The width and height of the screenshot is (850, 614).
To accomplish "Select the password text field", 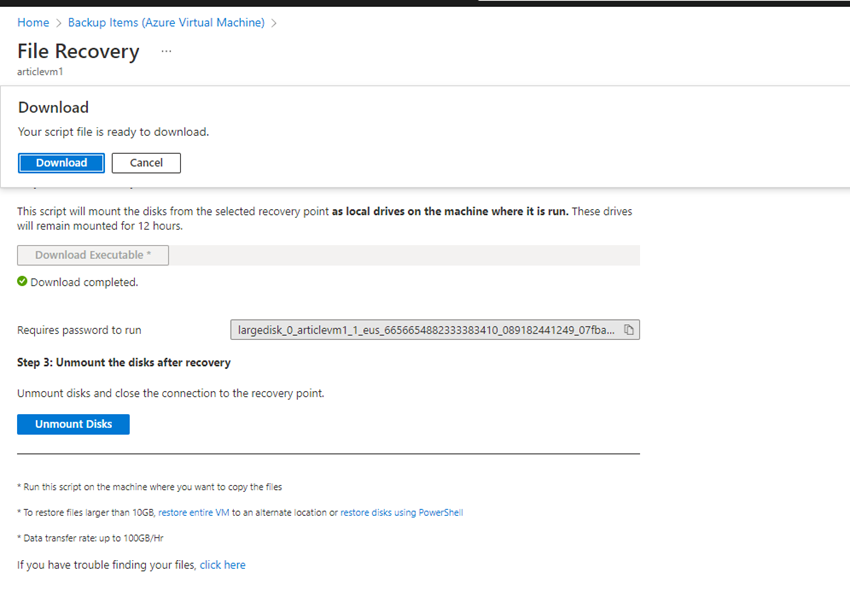I will 425,330.
